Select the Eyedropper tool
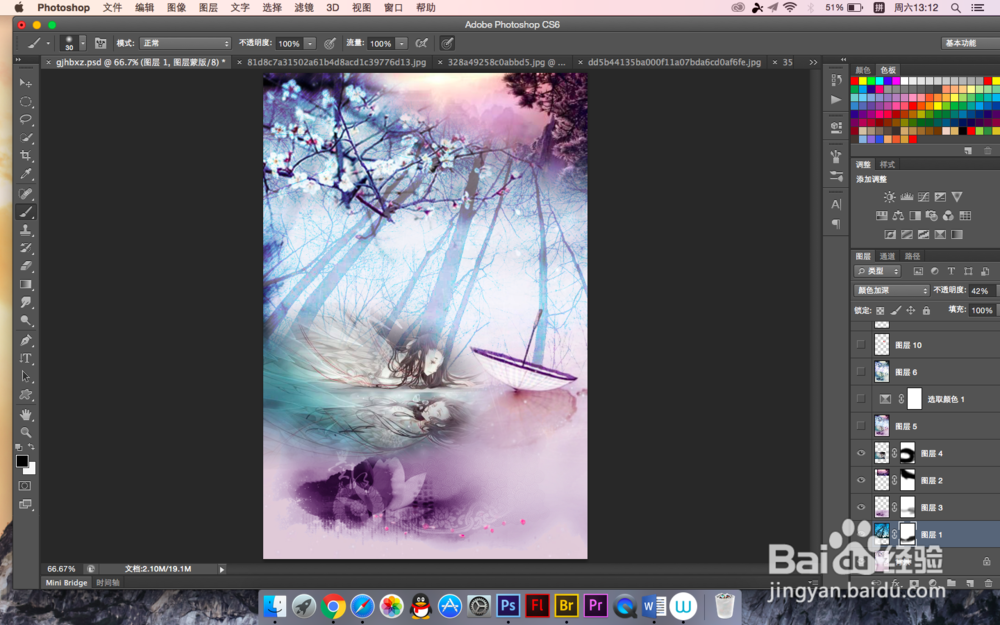 pos(26,173)
